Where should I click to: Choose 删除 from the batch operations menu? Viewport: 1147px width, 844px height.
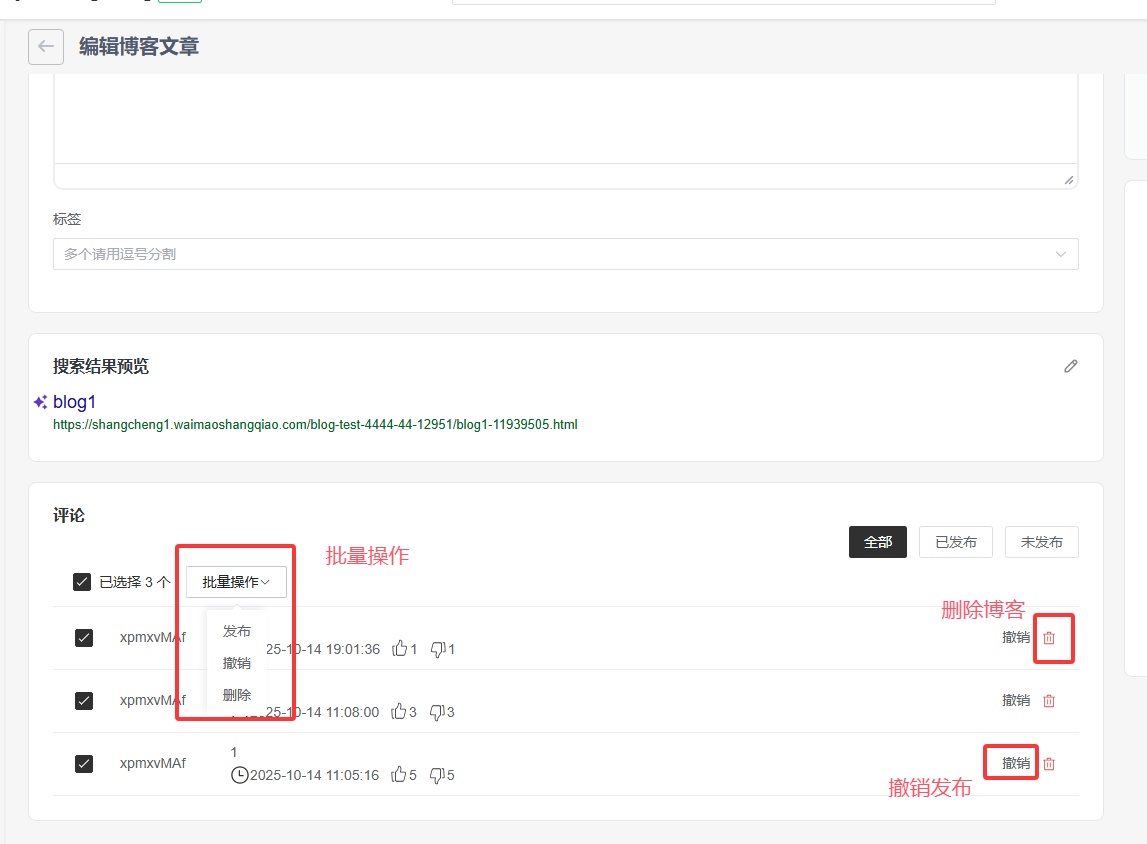pyautogui.click(x=237, y=695)
